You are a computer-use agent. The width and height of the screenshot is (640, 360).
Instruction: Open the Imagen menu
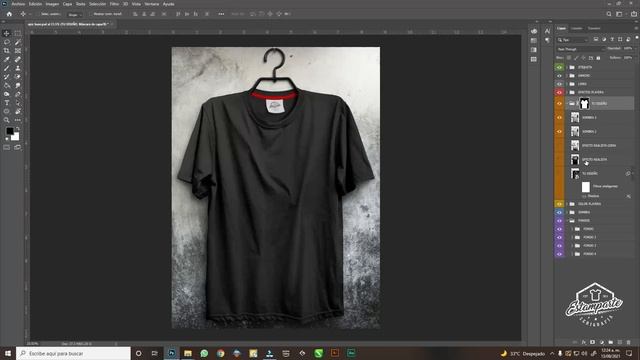point(52,4)
